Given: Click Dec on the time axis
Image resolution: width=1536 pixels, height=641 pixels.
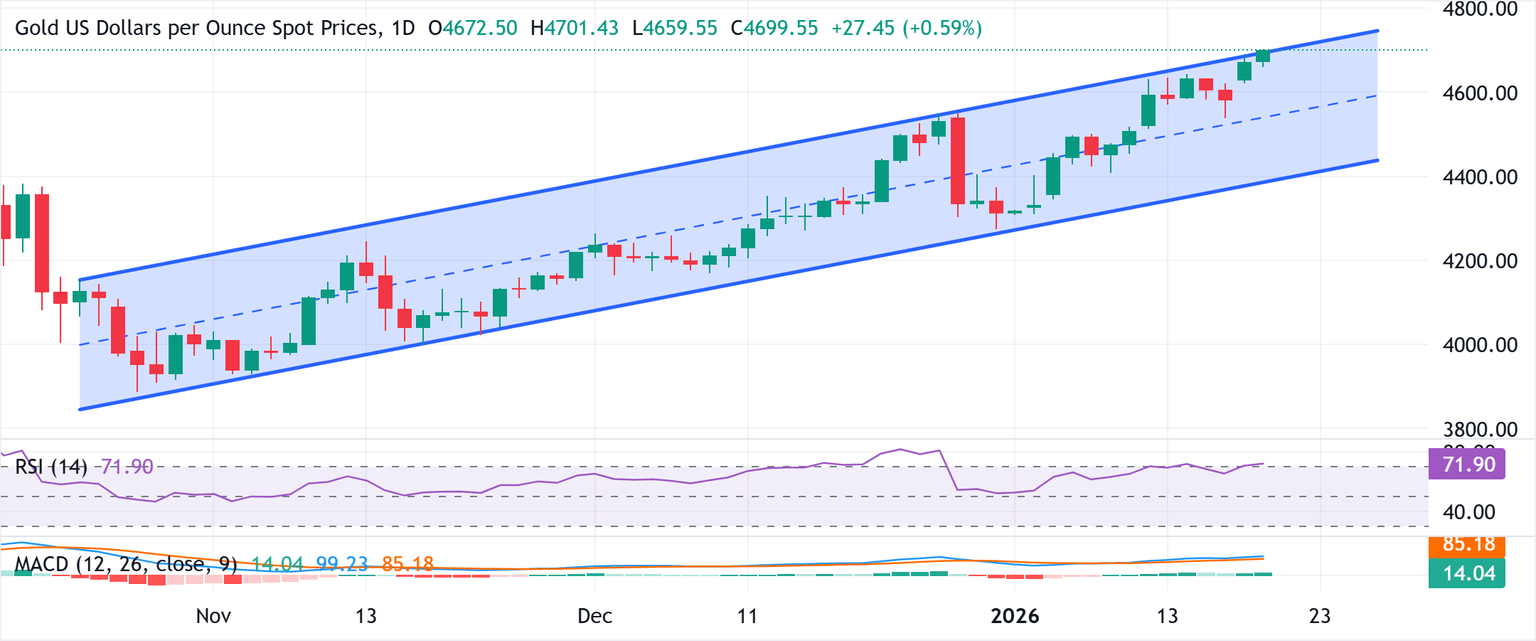Looking at the screenshot, I should tap(594, 617).
